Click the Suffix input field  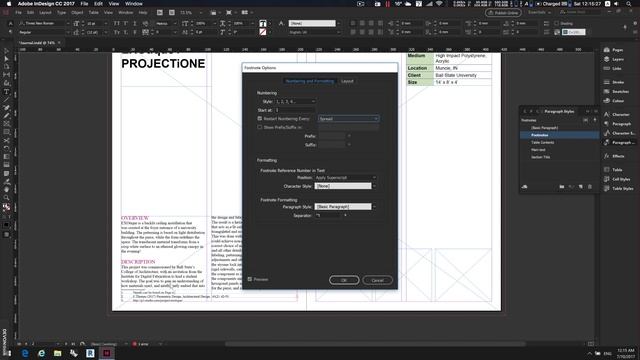coord(332,144)
